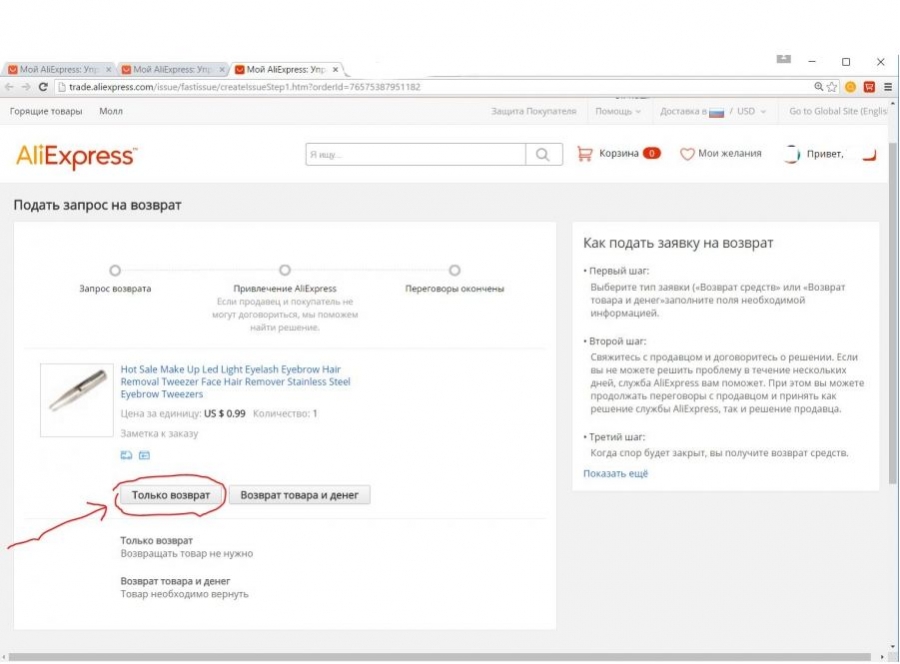Viewport: 900px width, 664px height.
Task: Click the first small icon under order note
Action: point(126,455)
